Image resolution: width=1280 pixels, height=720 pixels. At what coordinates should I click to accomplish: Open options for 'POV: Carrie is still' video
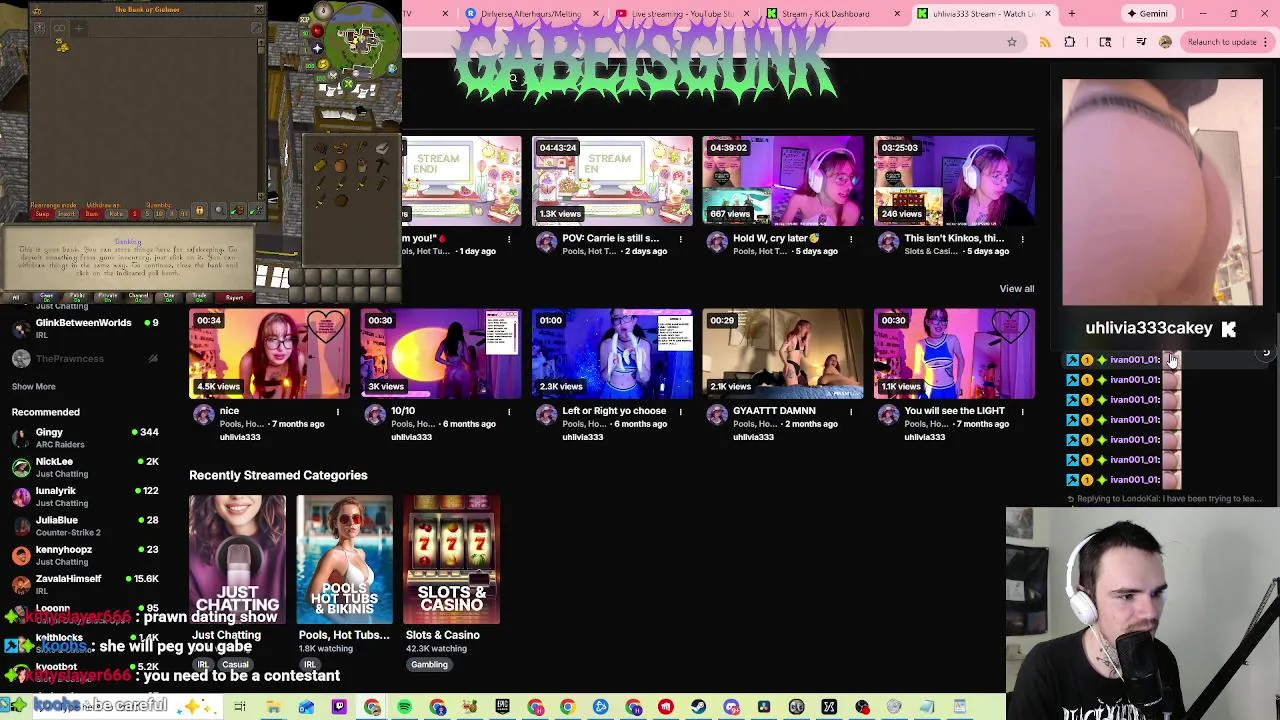point(680,239)
